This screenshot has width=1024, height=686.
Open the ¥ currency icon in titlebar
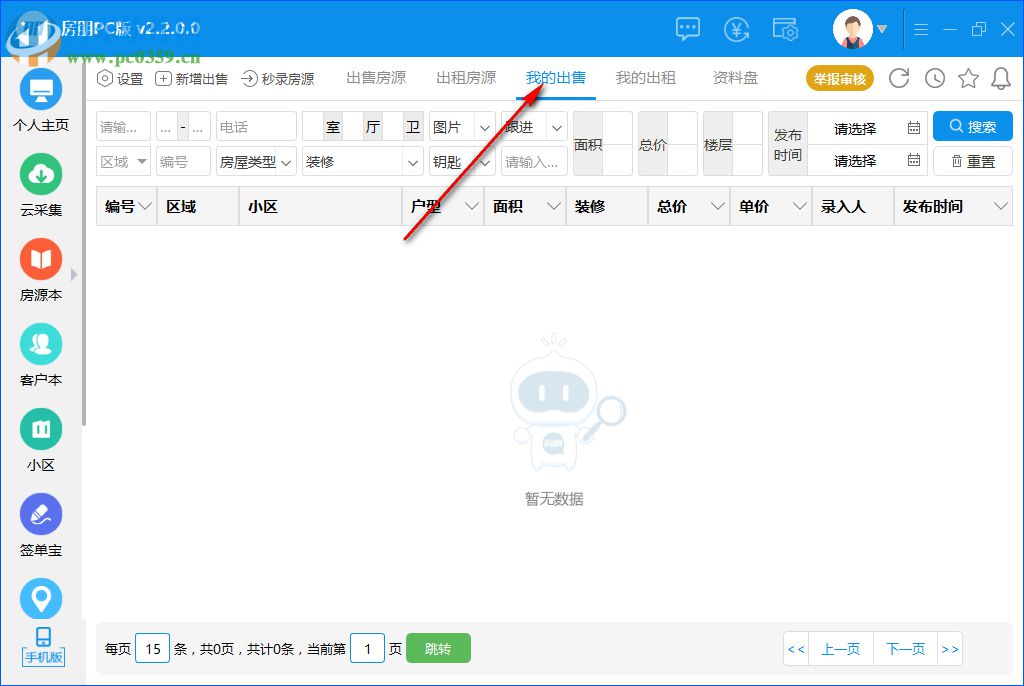point(737,29)
